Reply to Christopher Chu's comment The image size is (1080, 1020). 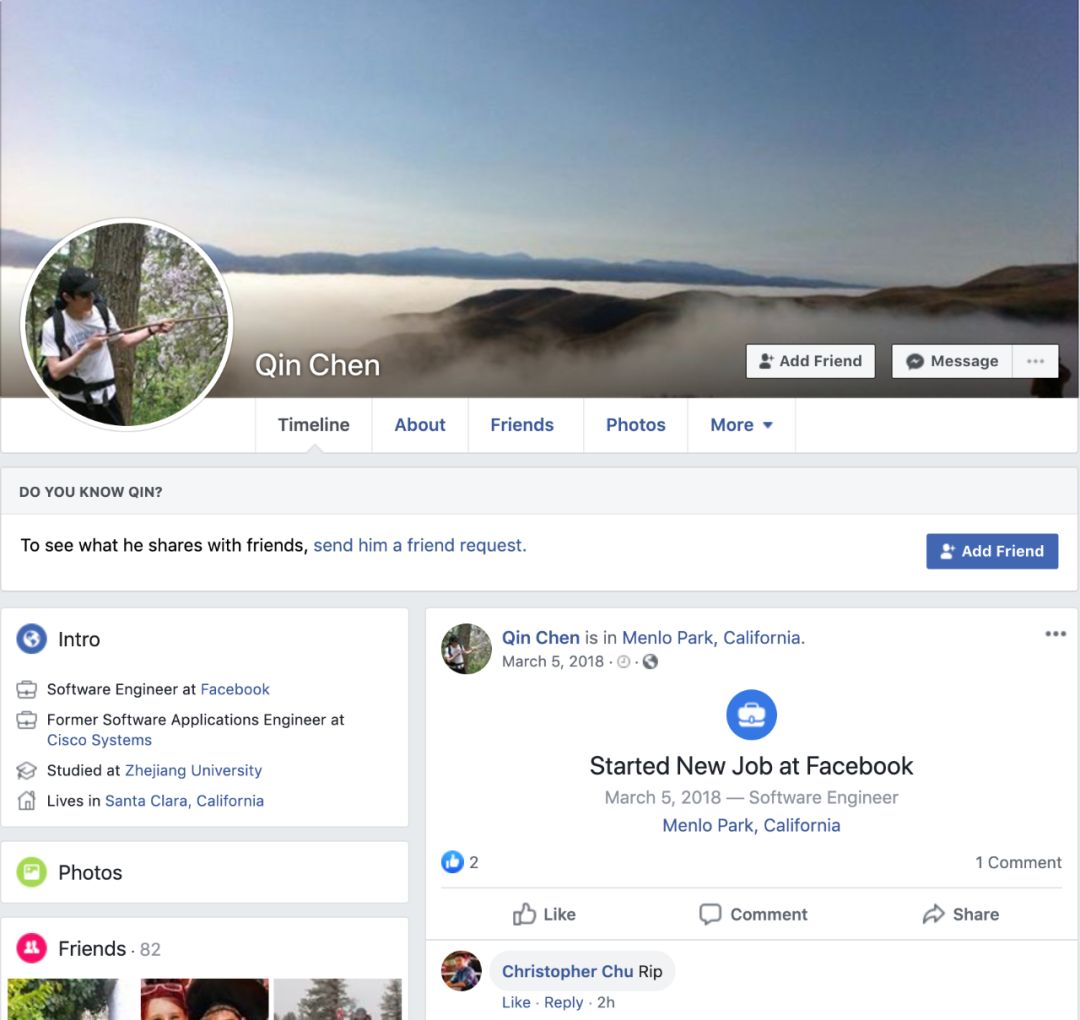click(x=563, y=1002)
